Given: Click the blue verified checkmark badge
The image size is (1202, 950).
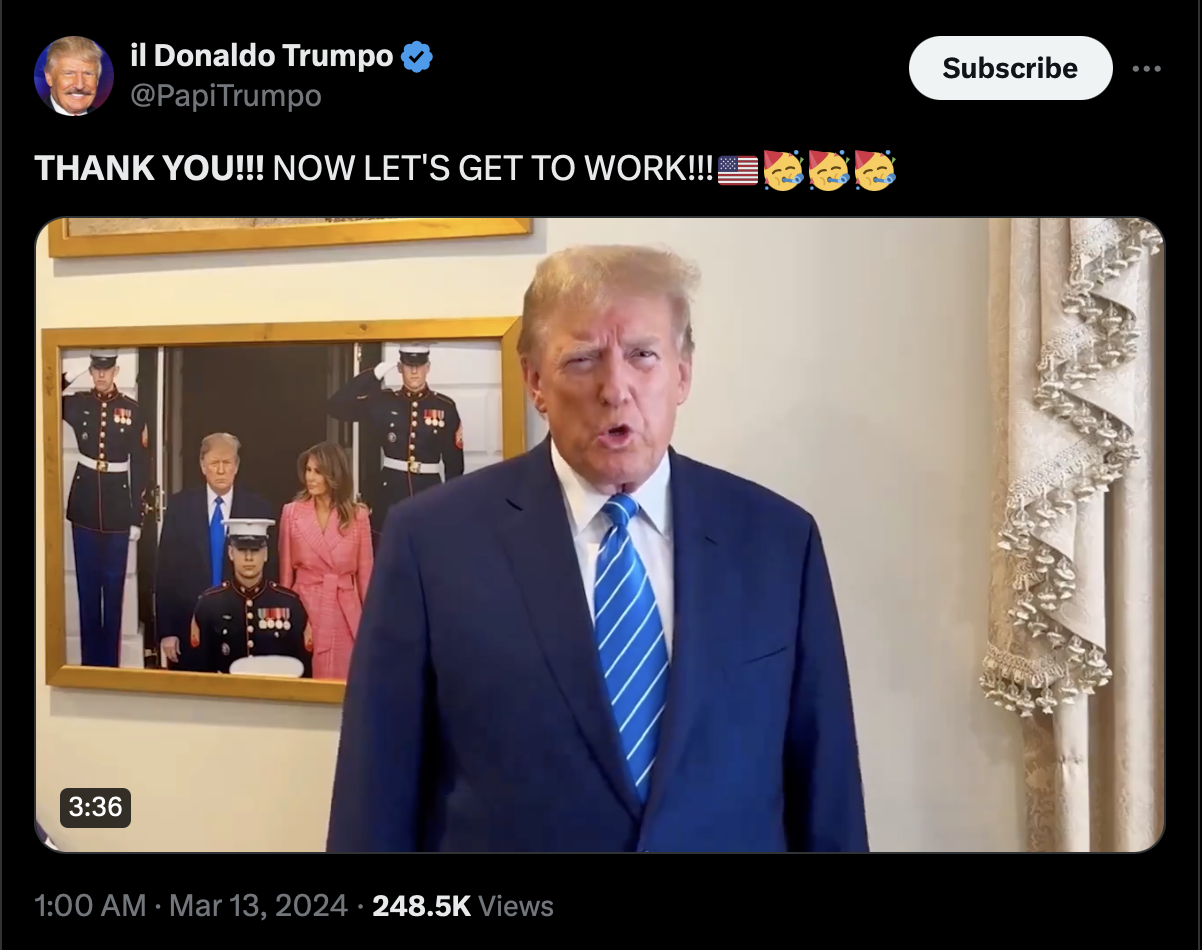Looking at the screenshot, I should (417, 57).
